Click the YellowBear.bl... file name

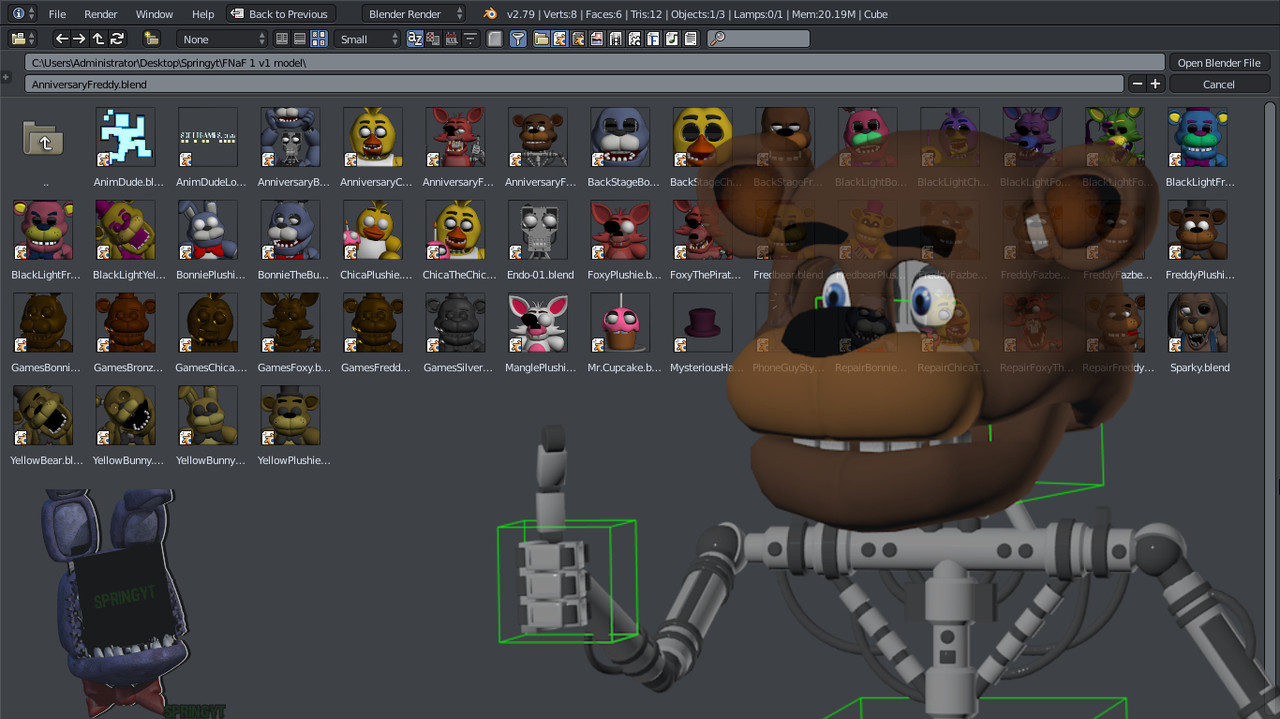[47, 461]
